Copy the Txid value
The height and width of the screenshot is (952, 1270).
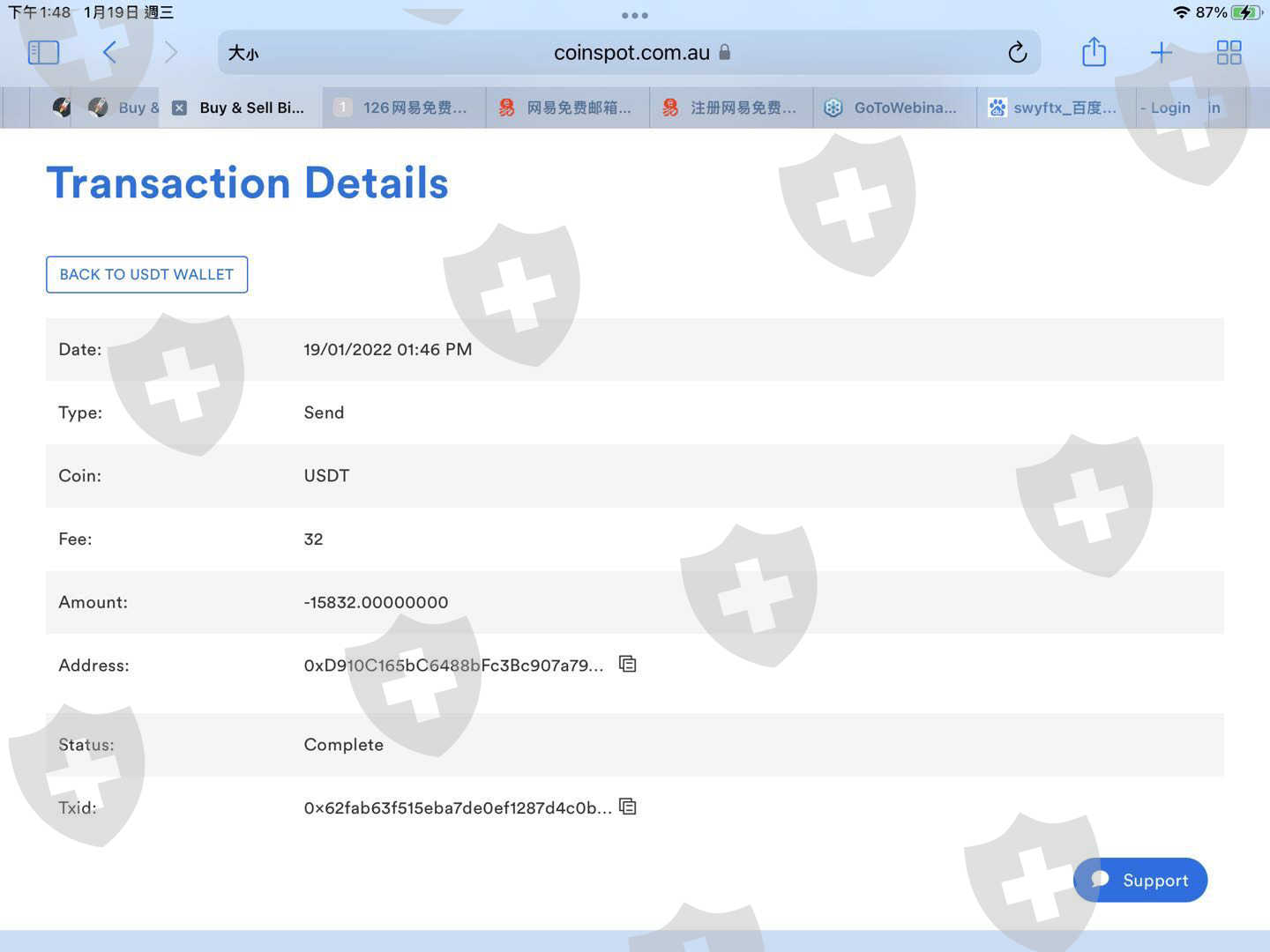click(628, 807)
